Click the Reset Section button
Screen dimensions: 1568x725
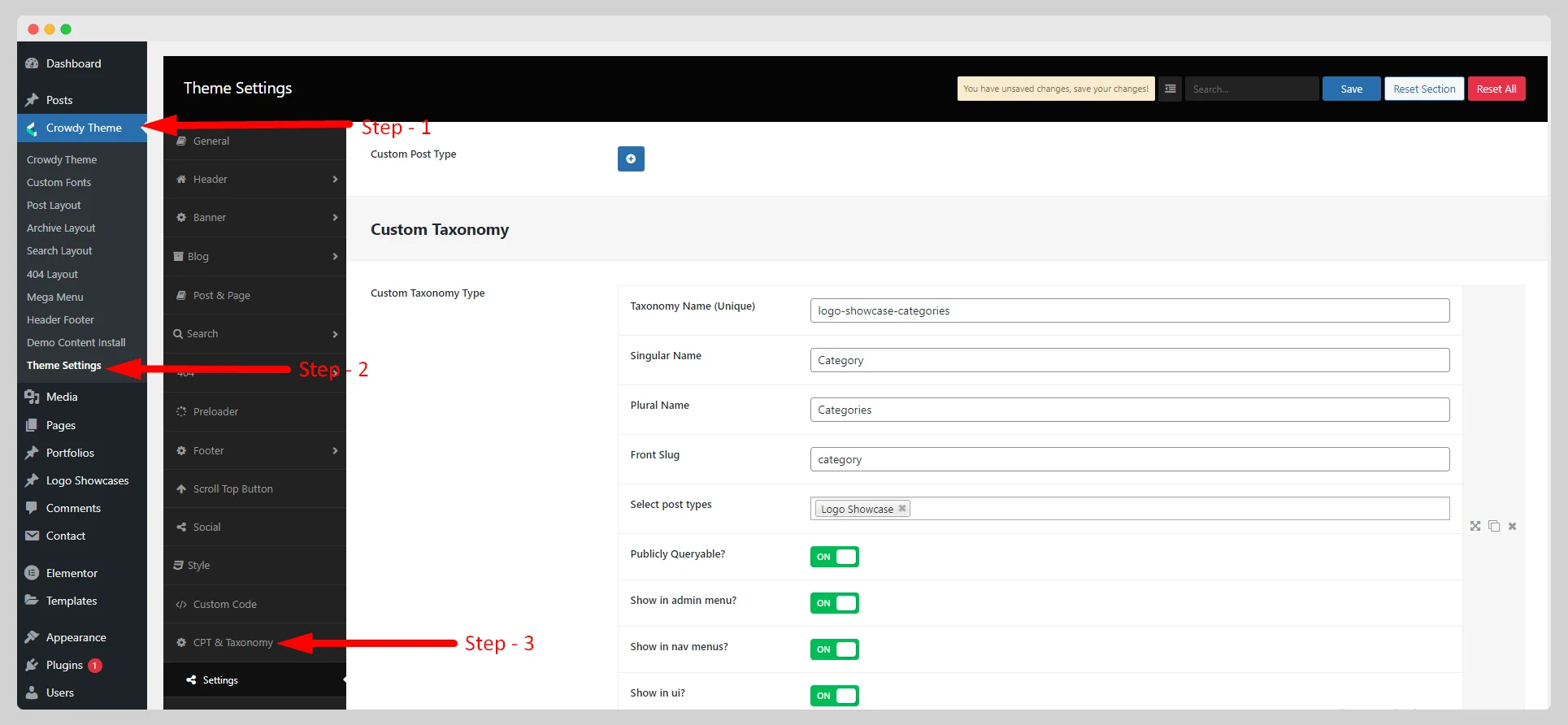point(1424,89)
